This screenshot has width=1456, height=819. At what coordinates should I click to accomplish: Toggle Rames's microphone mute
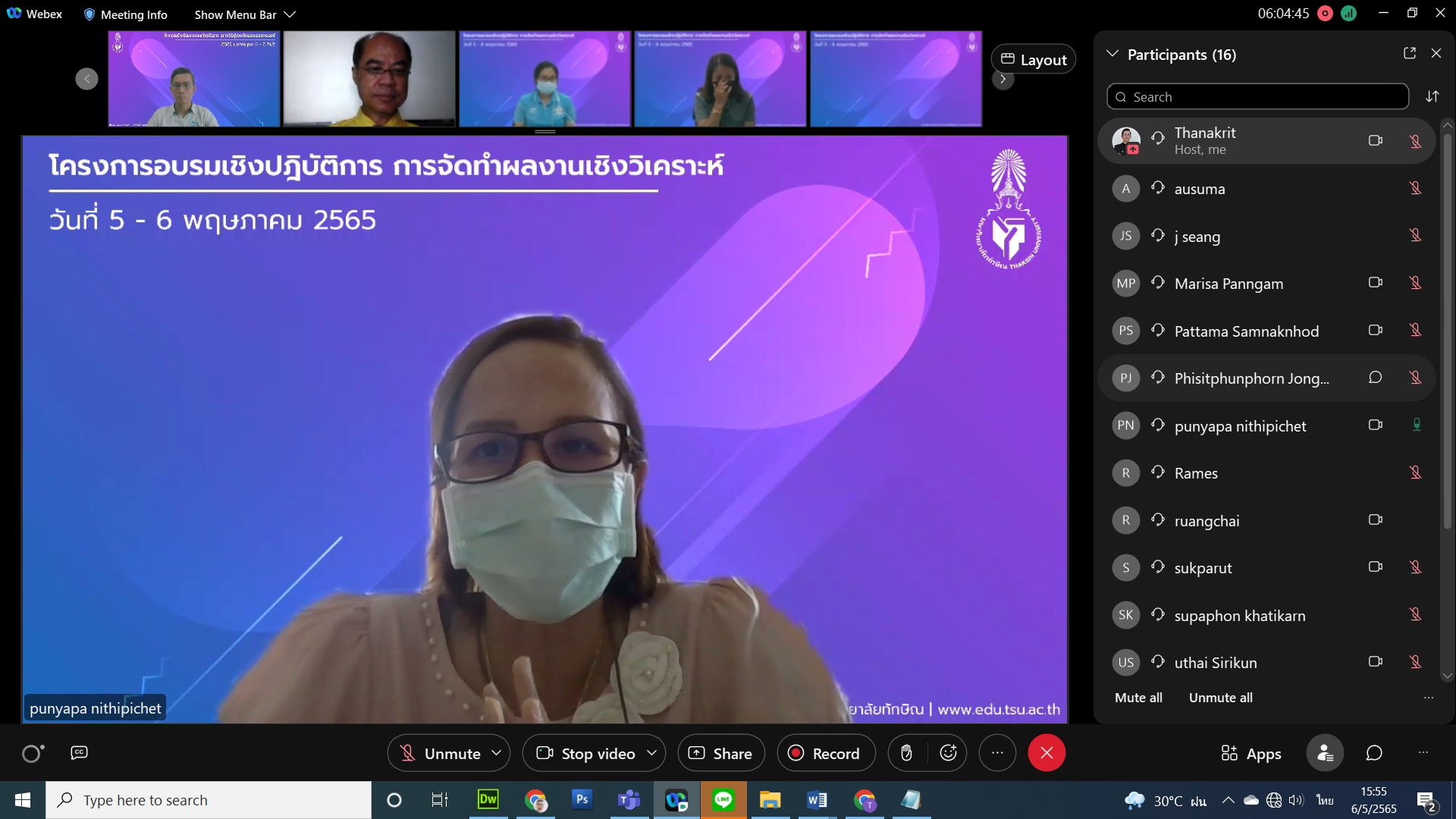1415,472
